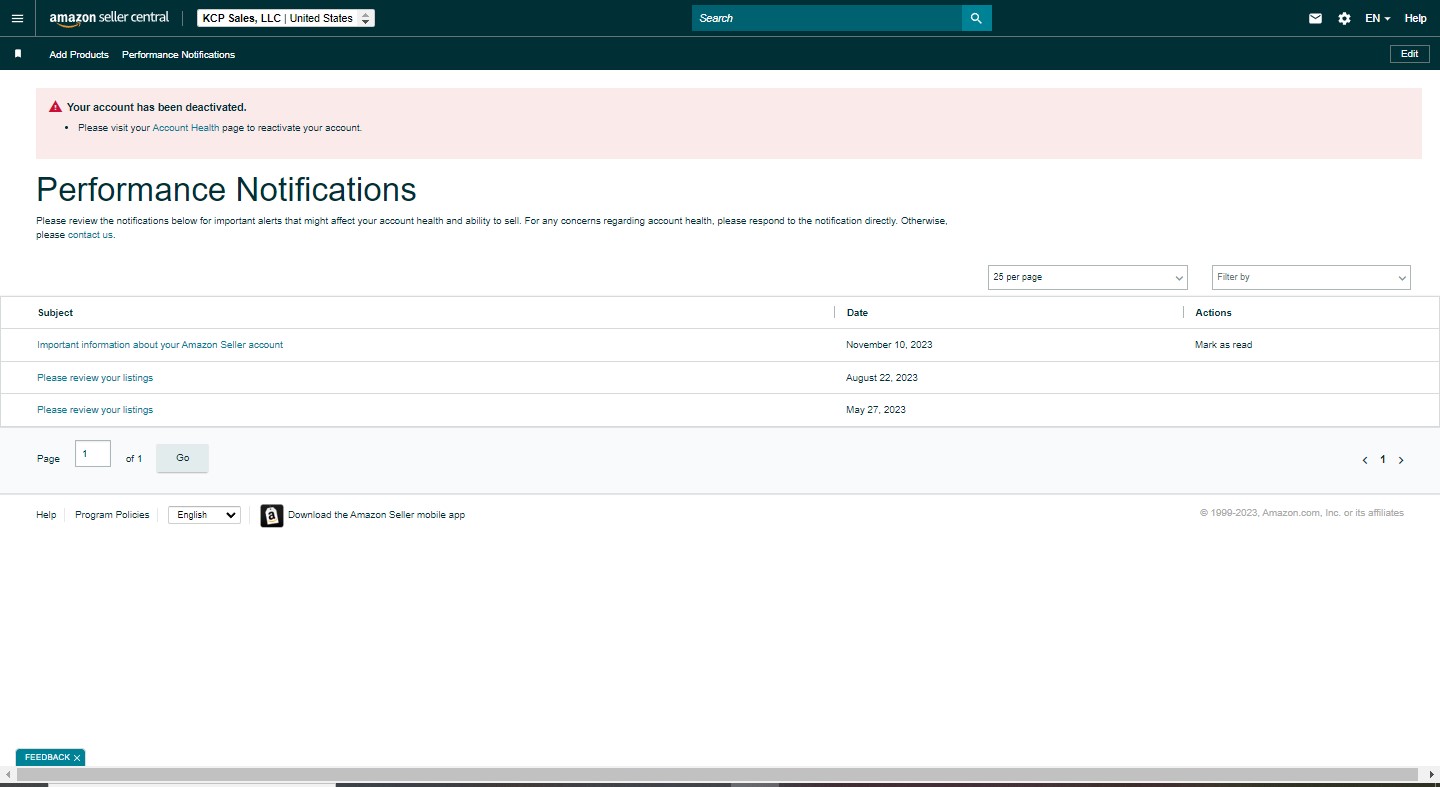
Task: Open the English footer language selector
Action: [204, 515]
